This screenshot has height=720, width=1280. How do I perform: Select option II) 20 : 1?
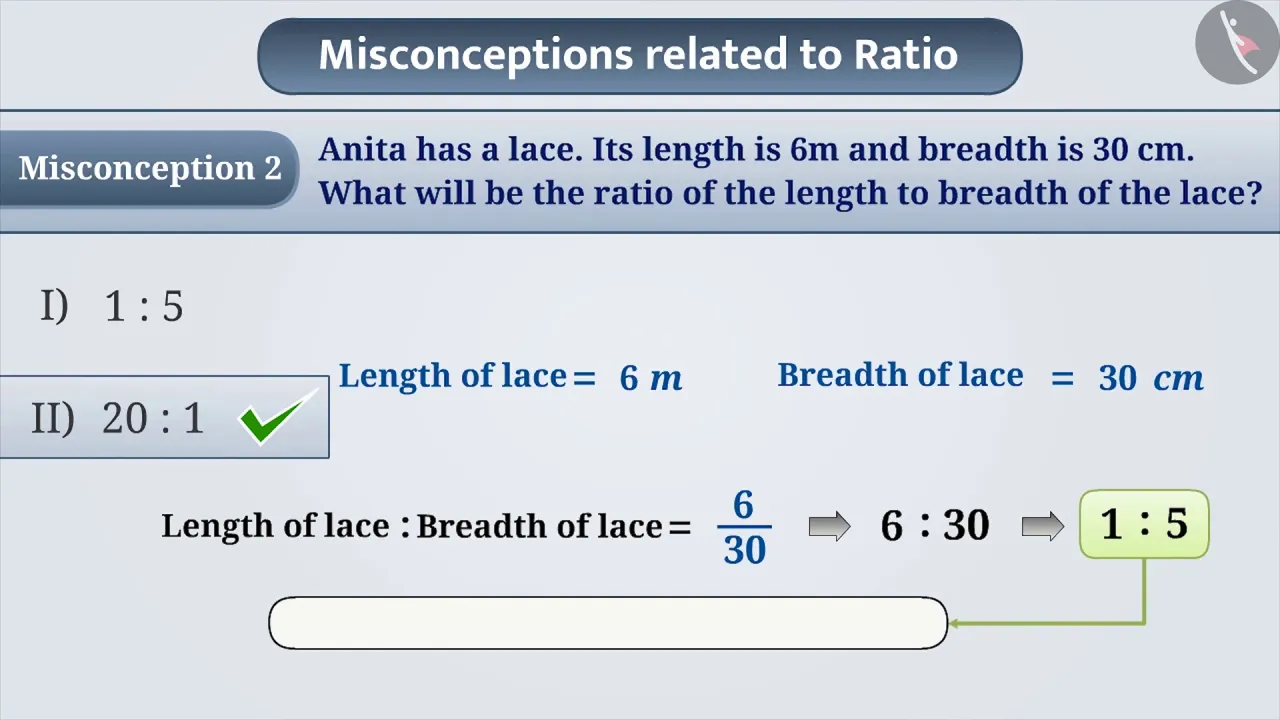point(165,418)
